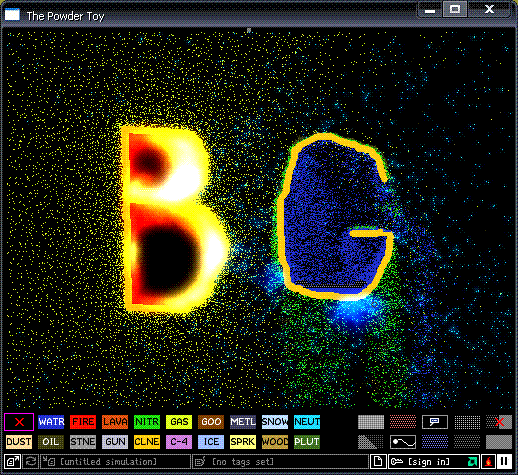This screenshot has width=518, height=475.
Task: Open the open-simulation icon
Action: [x=13, y=462]
